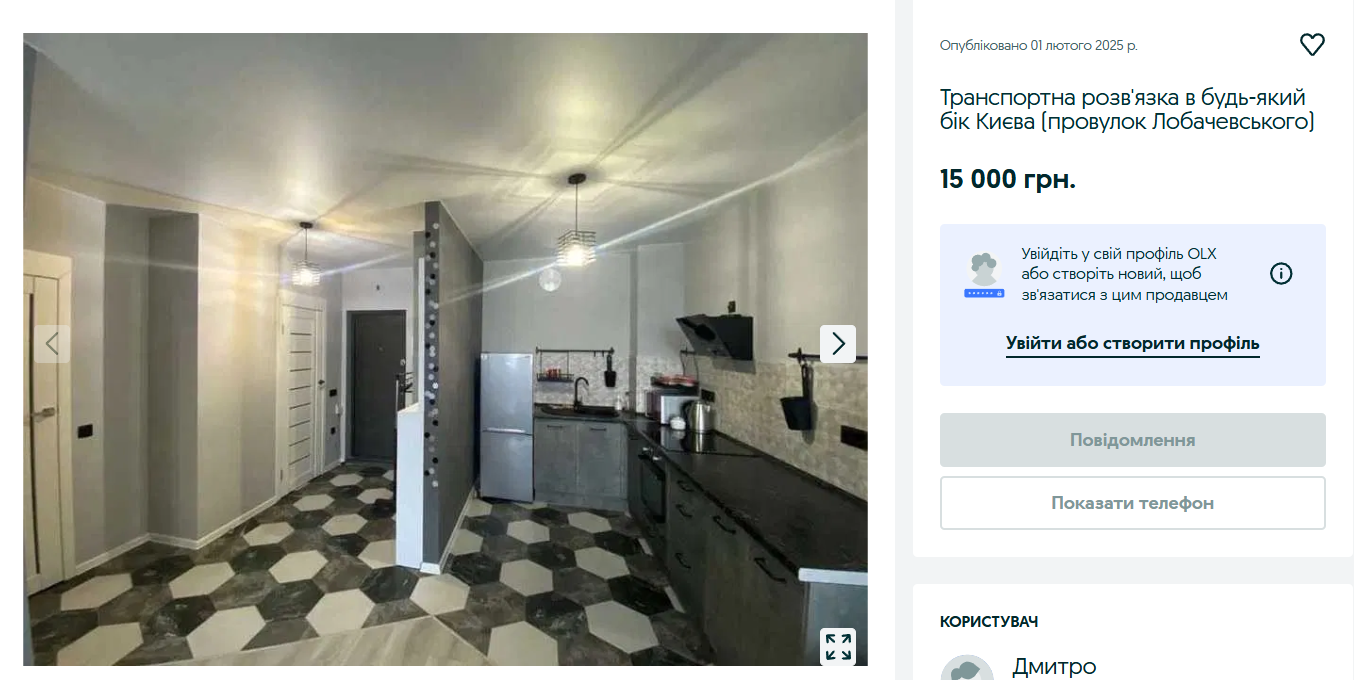Open seller profile via name Дмитро
Screen dimensions: 1354x680
pyautogui.click(x=1054, y=666)
